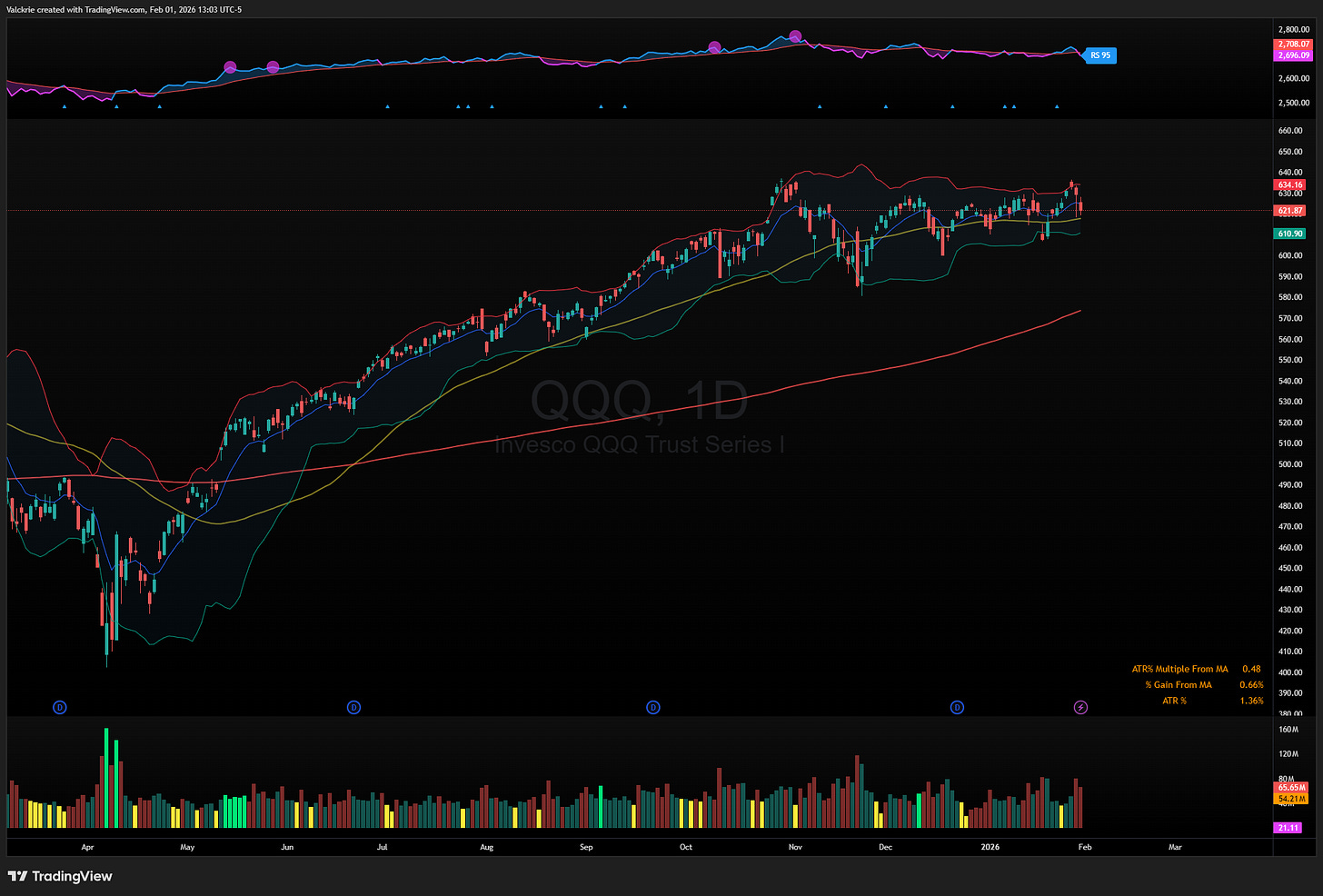Click the magenta 21.11 label
The height and width of the screenshot is (896, 1323).
point(1288,828)
